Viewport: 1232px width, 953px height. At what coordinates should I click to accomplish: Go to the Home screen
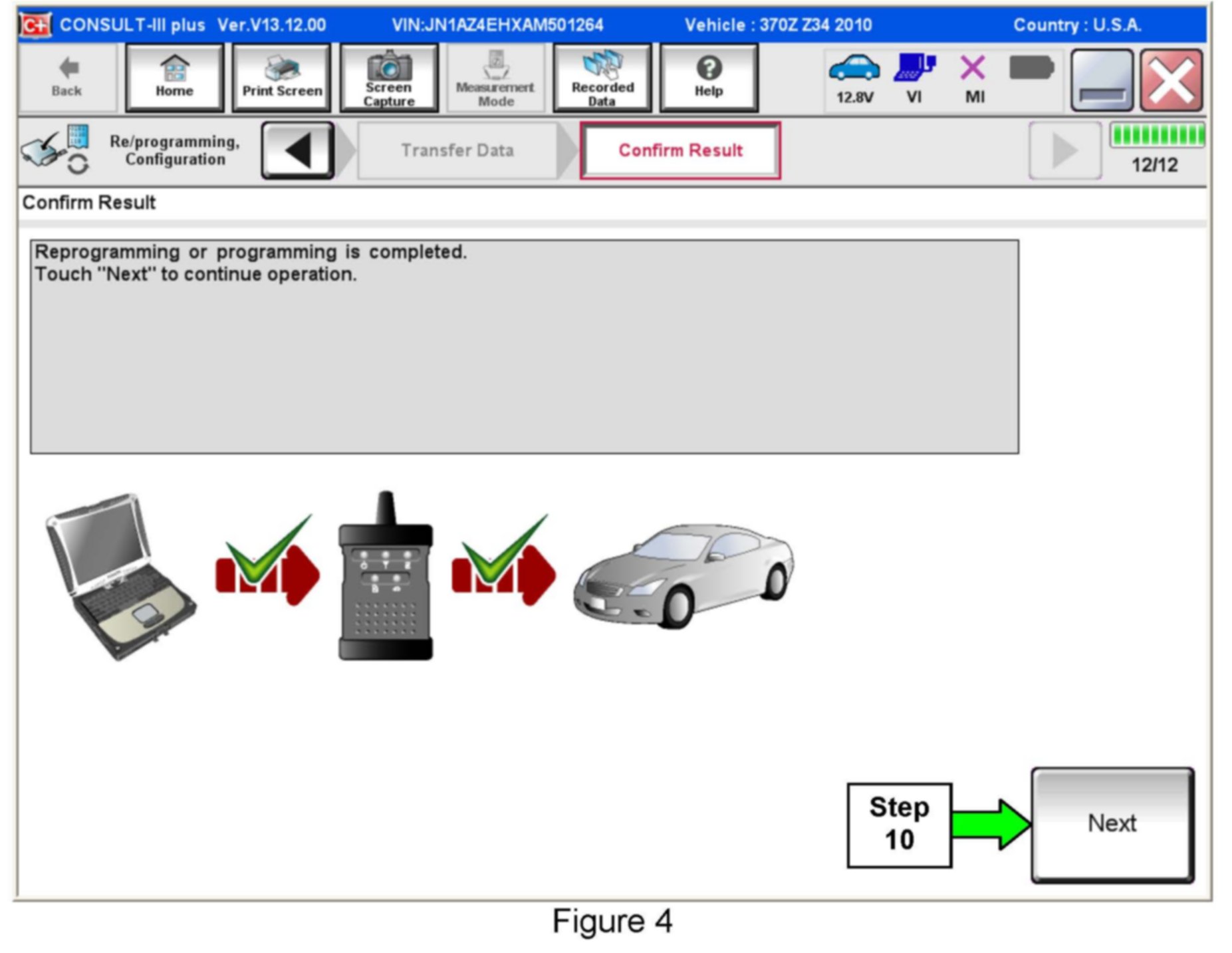174,78
